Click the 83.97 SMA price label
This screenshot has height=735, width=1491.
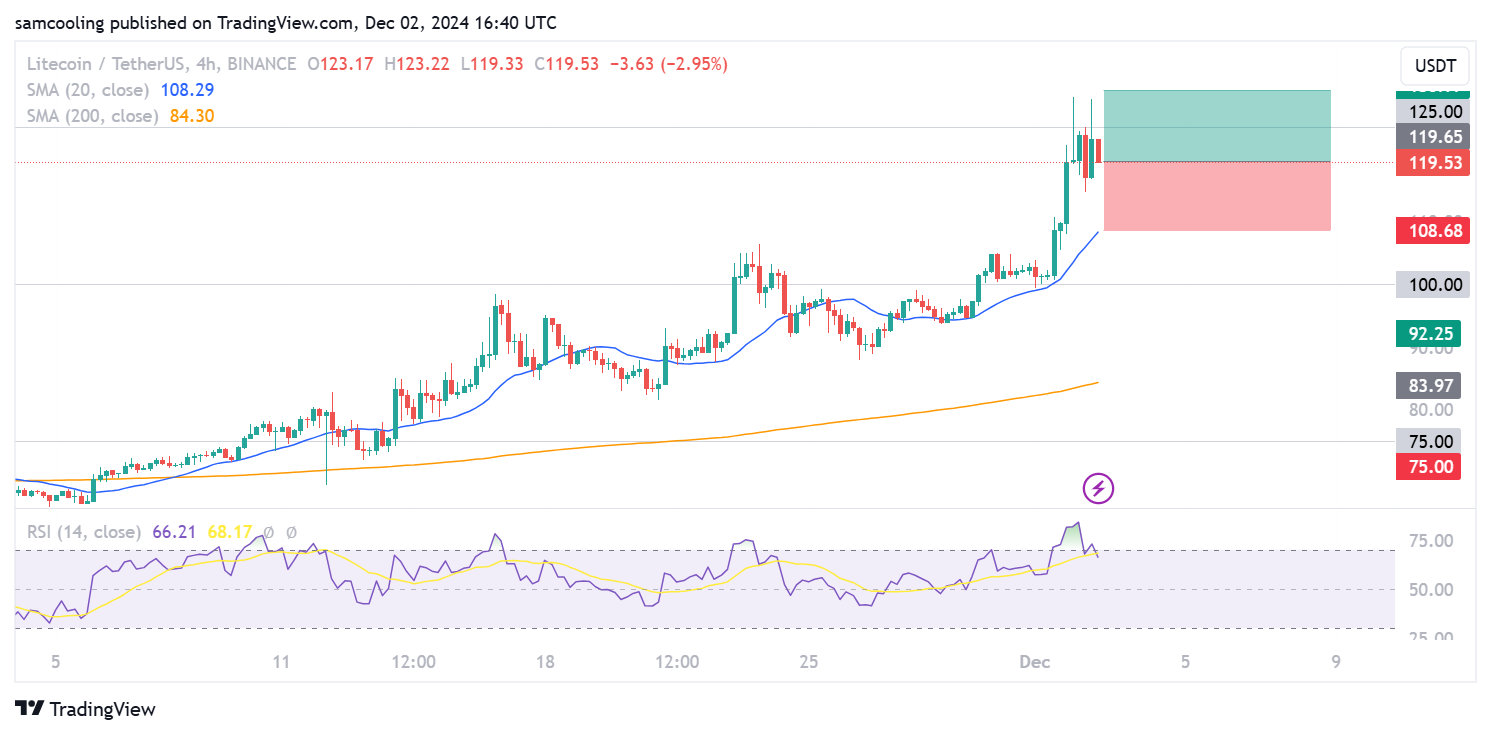pyautogui.click(x=1432, y=385)
